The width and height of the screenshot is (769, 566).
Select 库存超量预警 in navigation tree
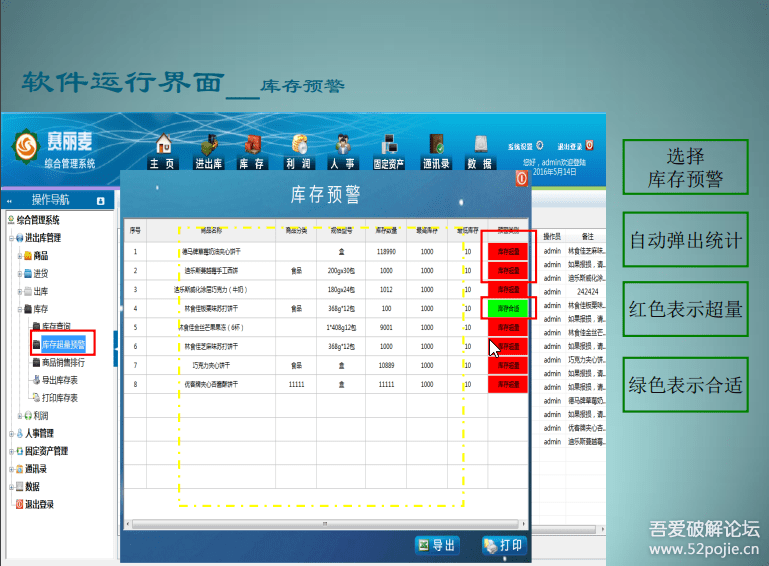(63, 344)
